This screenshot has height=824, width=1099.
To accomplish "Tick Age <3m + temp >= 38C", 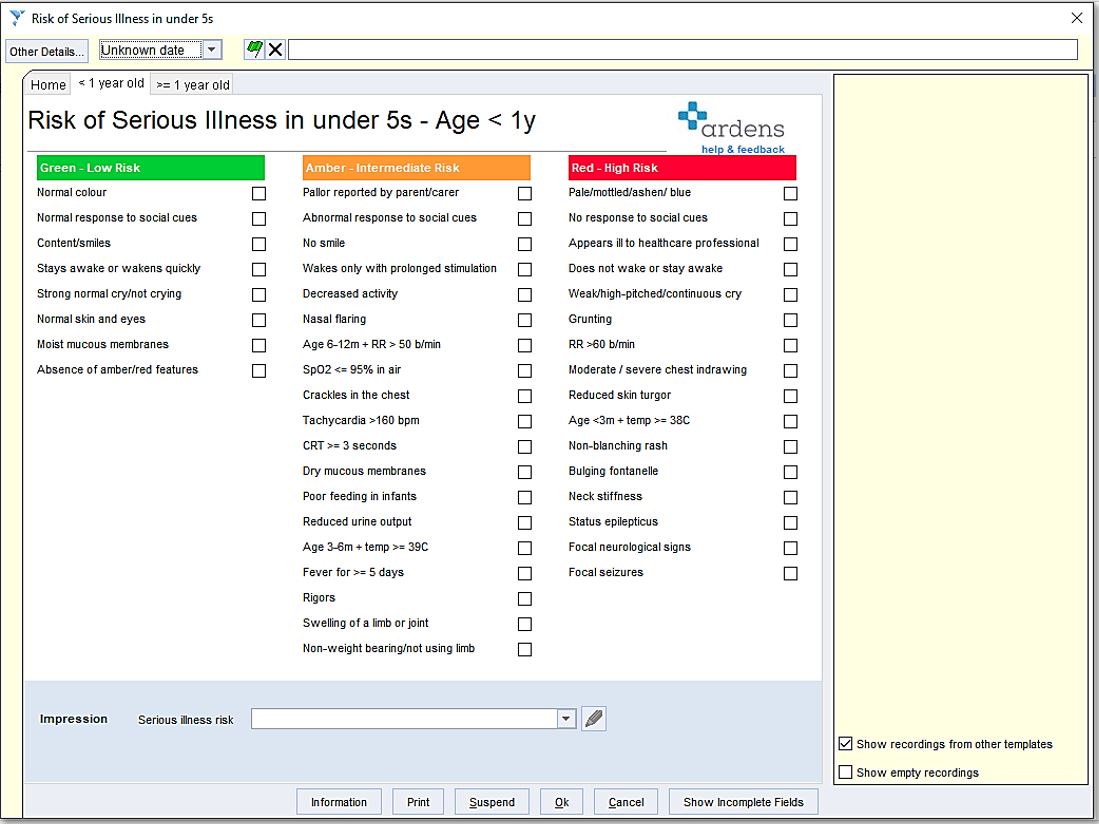I will click(x=791, y=421).
